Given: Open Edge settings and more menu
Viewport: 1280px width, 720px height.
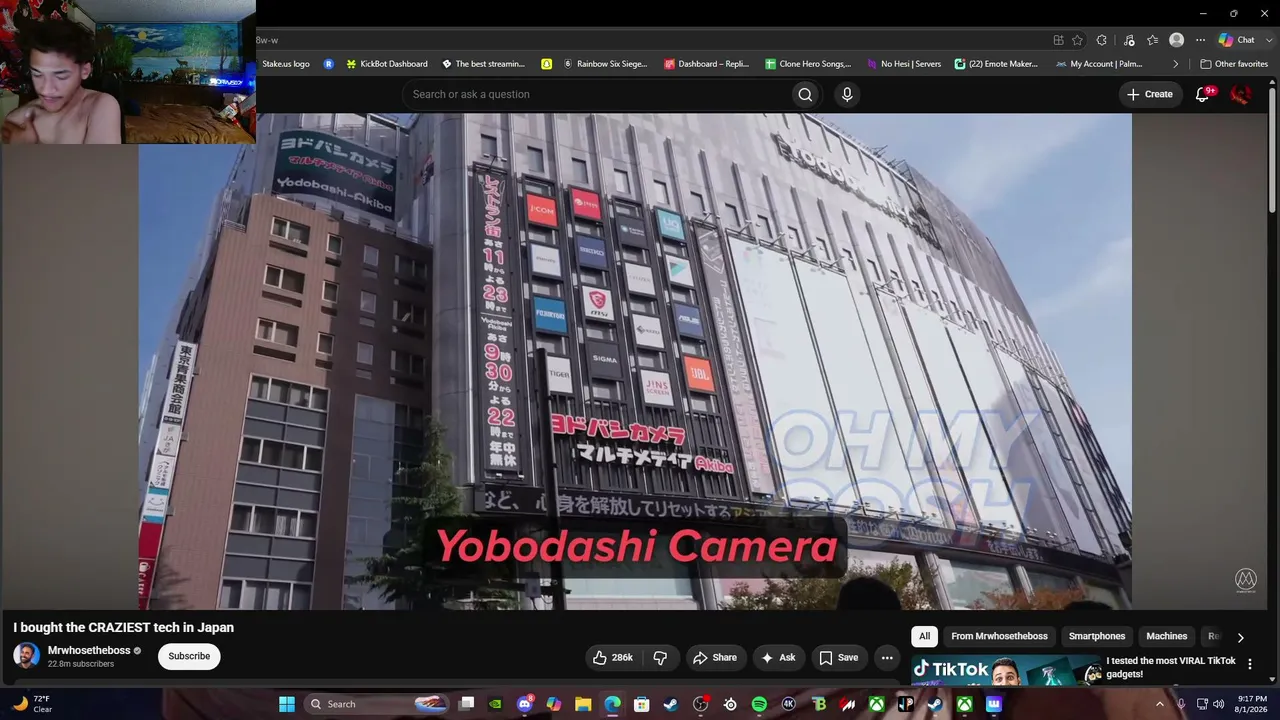Looking at the screenshot, I should (1200, 40).
